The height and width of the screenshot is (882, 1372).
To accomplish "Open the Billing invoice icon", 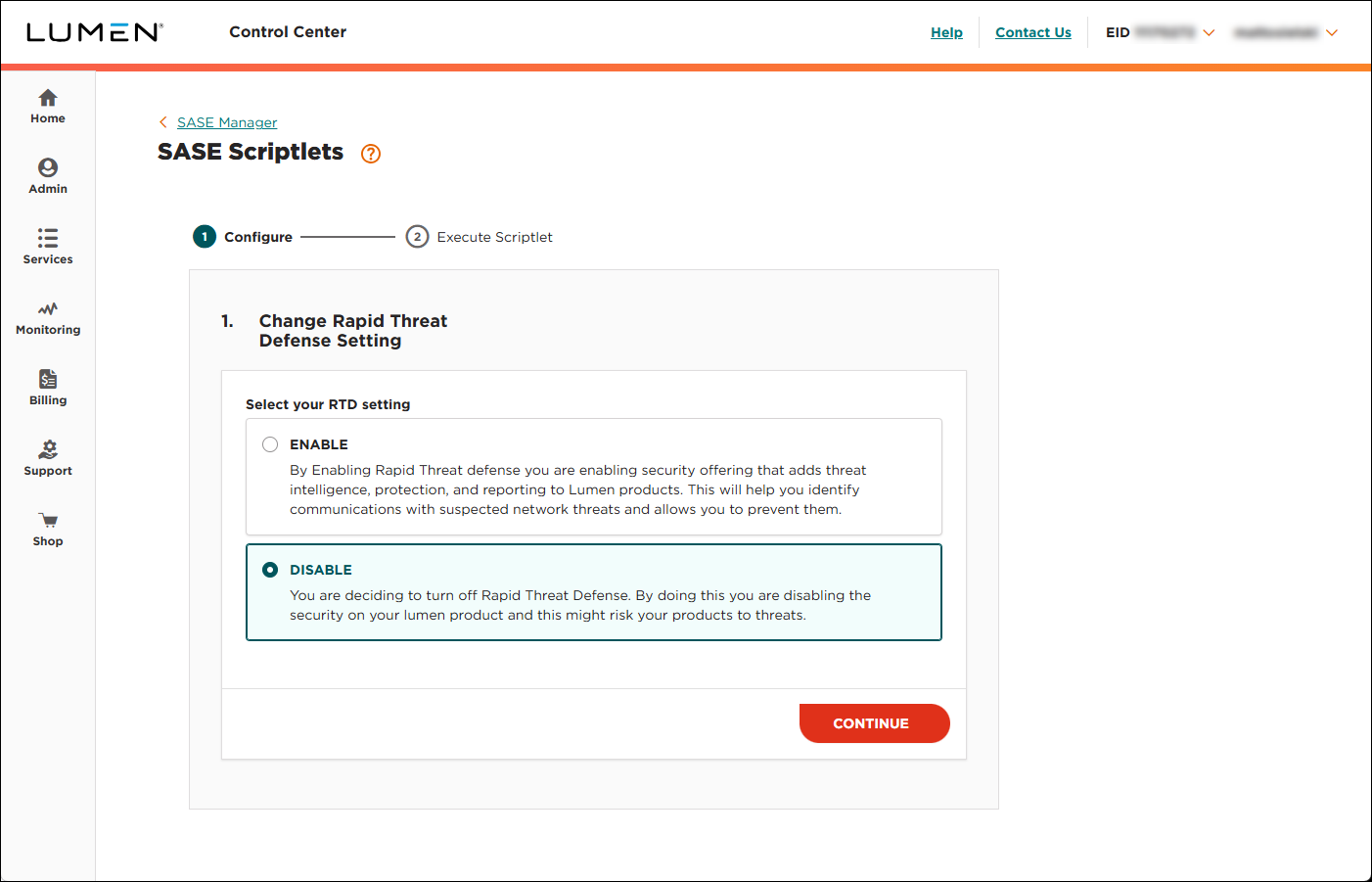I will tap(48, 379).
